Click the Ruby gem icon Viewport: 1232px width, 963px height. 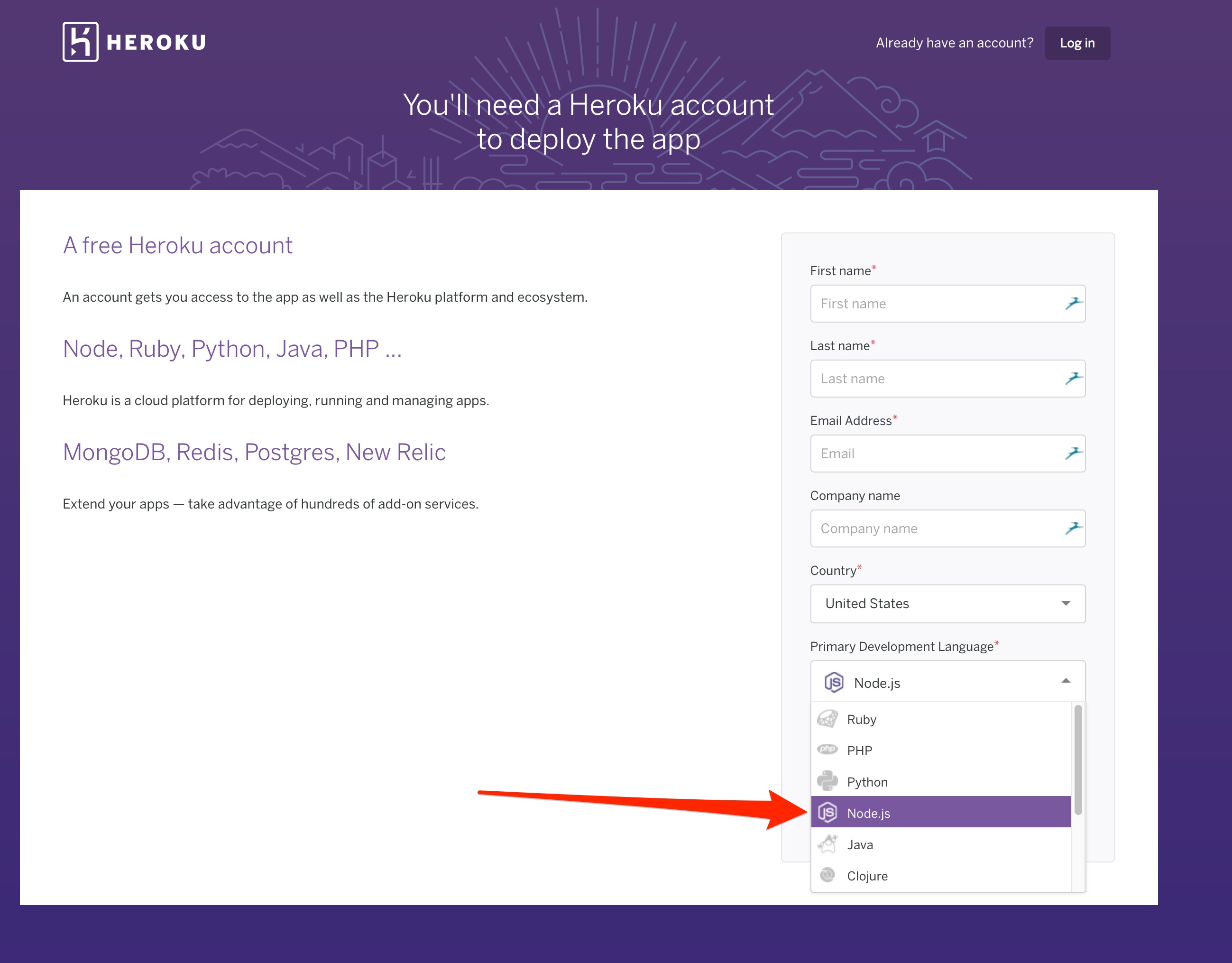tap(827, 719)
